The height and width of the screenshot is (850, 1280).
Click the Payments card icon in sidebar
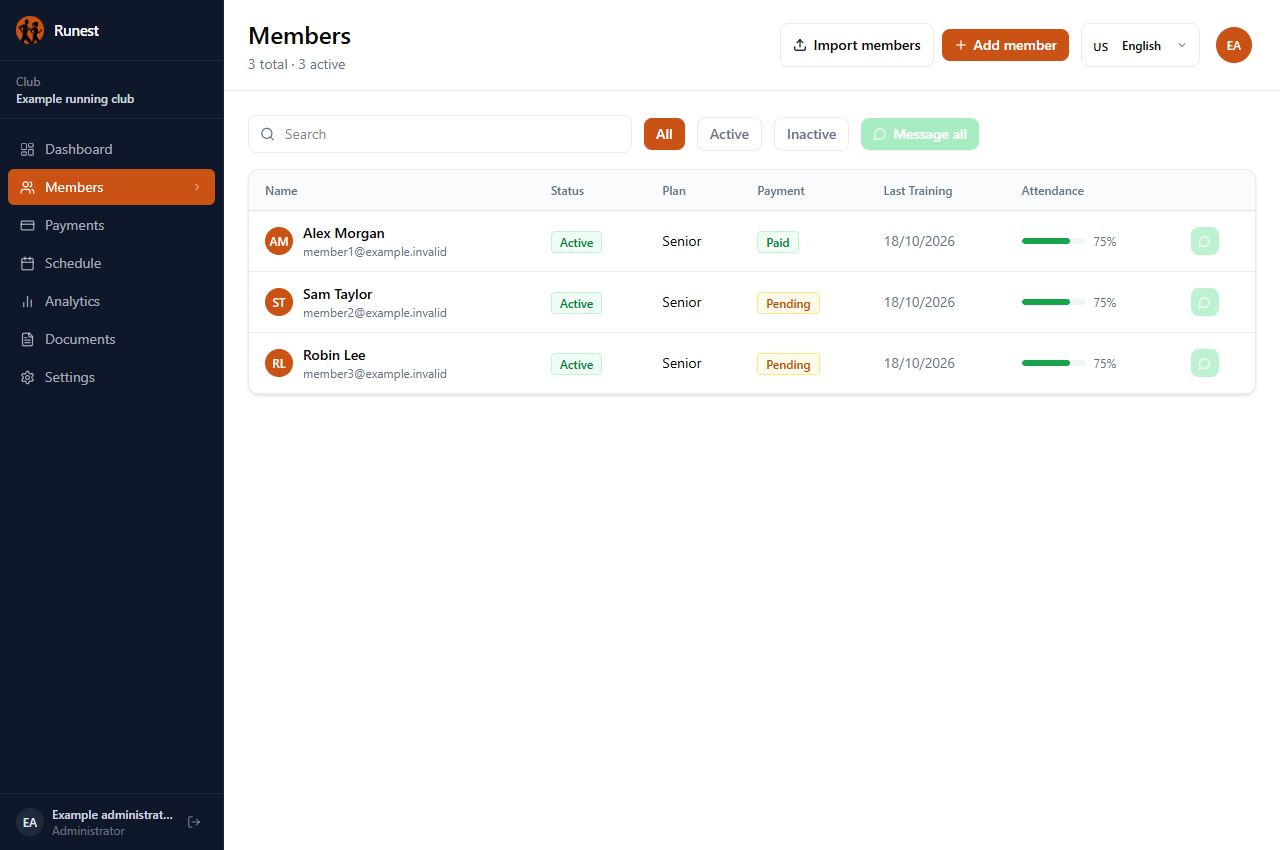coord(27,225)
